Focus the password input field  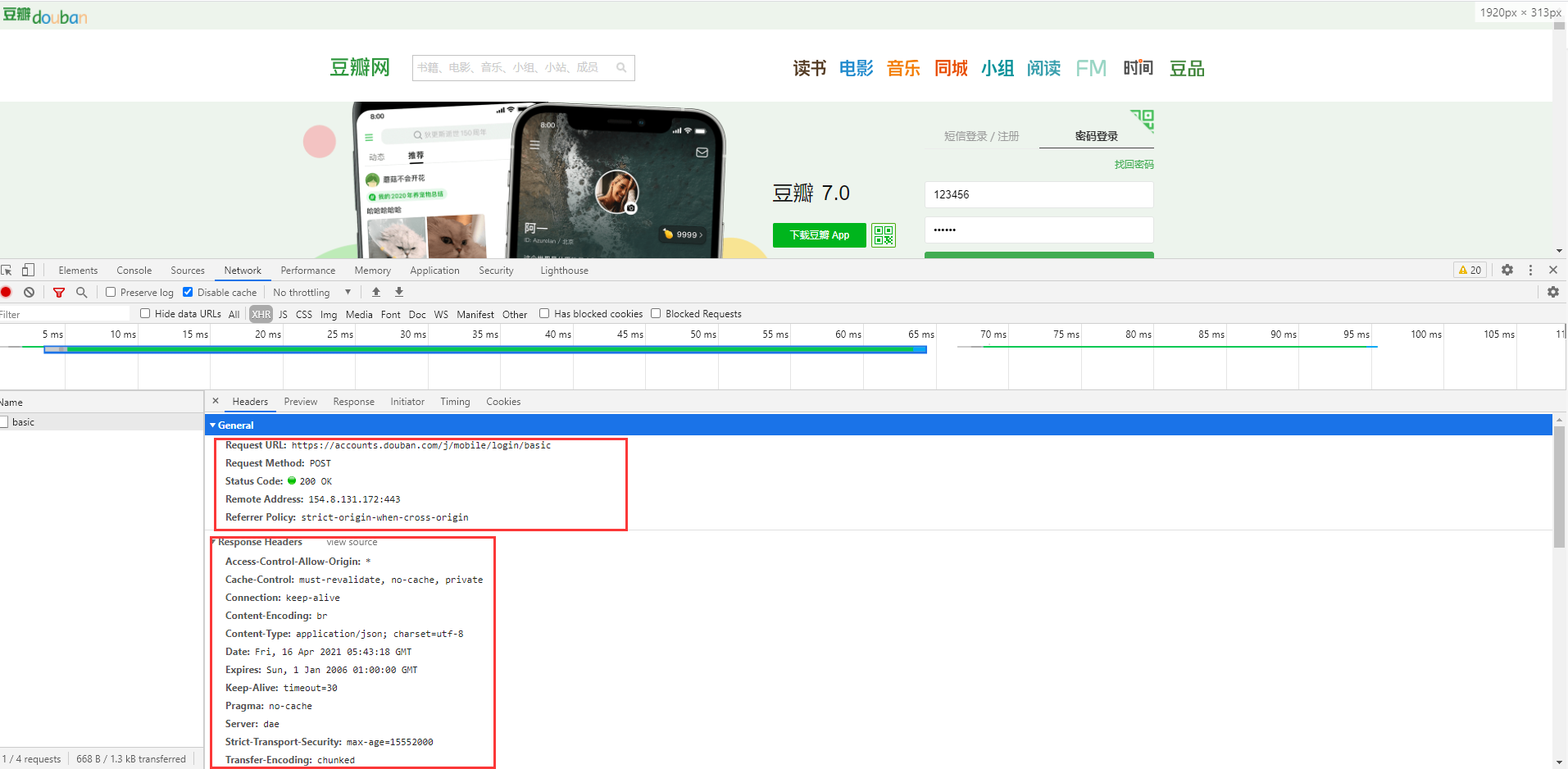(x=1039, y=230)
